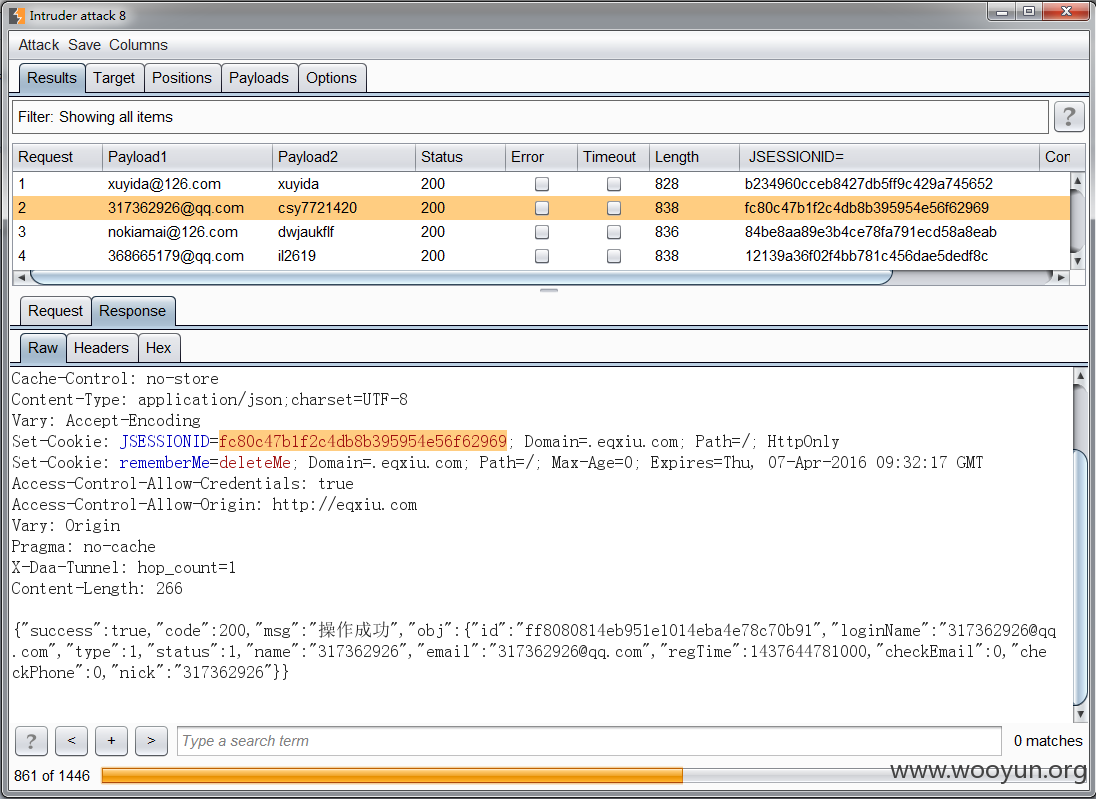This screenshot has width=1096, height=799.
Task: Click the 0 matches label
Action: (1048, 741)
